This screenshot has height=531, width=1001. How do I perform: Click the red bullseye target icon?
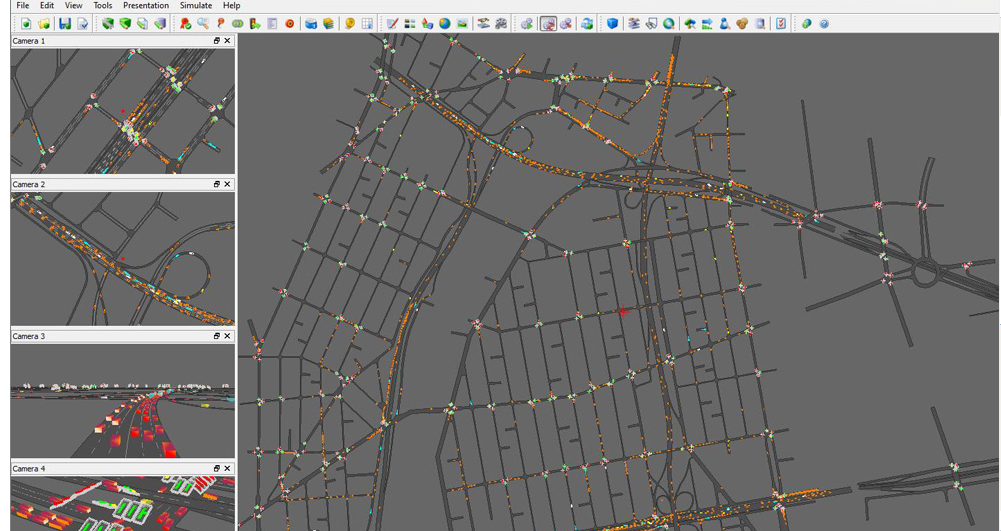pos(290,24)
